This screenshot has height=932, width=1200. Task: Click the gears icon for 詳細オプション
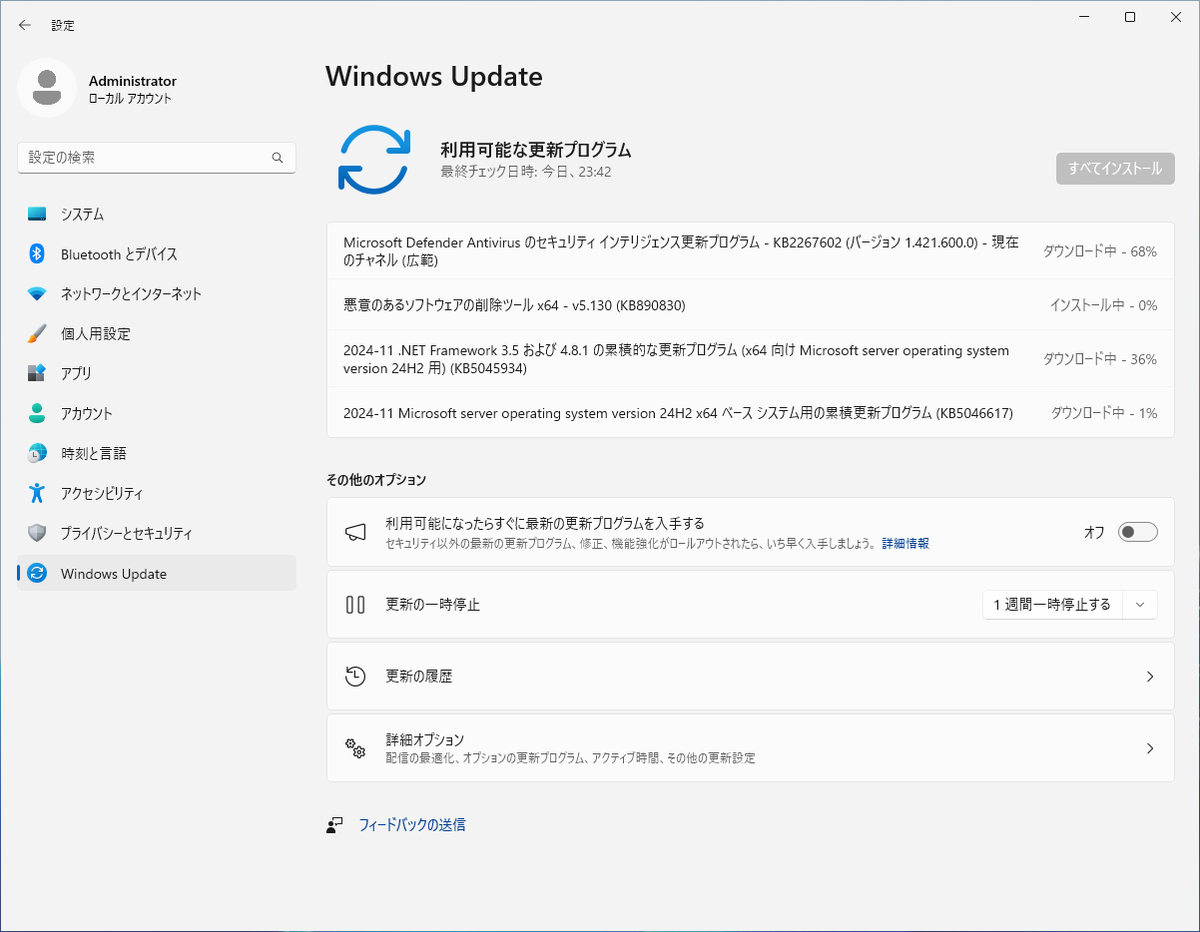355,748
